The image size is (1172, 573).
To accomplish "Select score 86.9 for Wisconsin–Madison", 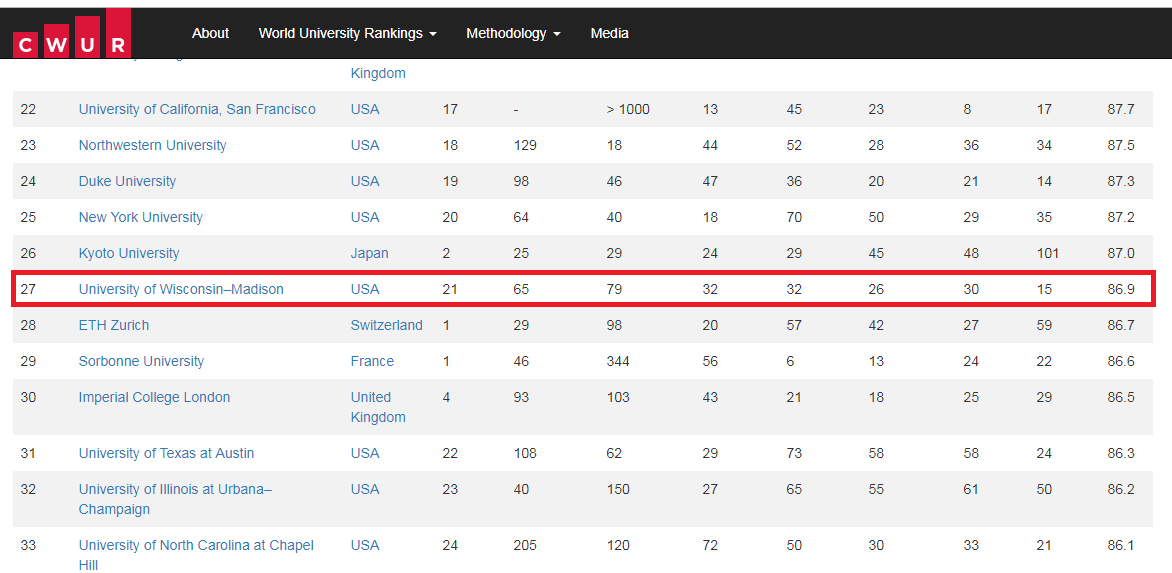I will (x=1120, y=288).
